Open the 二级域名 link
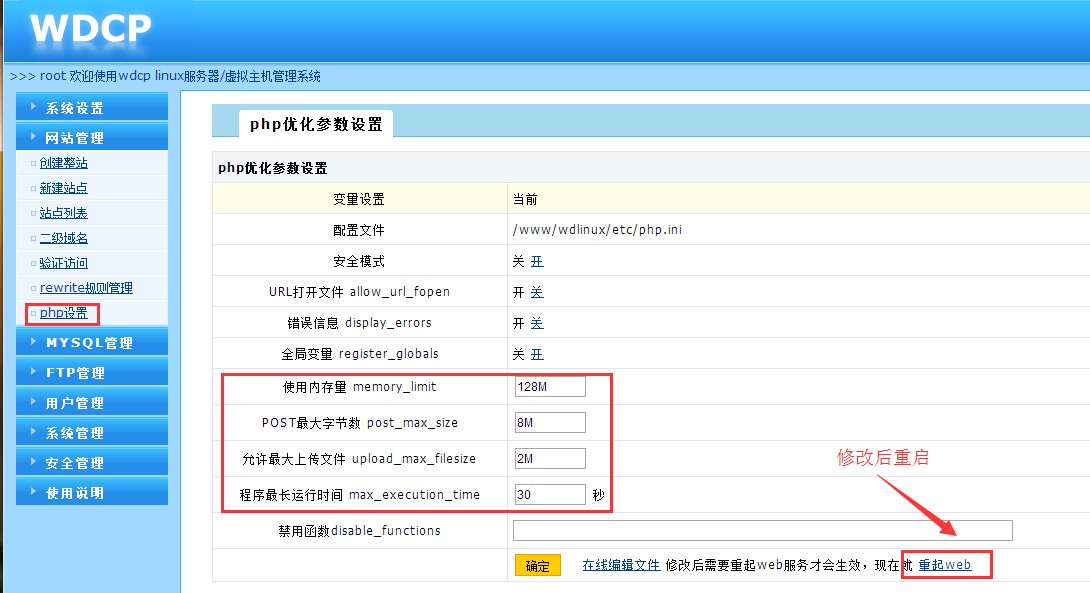 click(x=63, y=238)
